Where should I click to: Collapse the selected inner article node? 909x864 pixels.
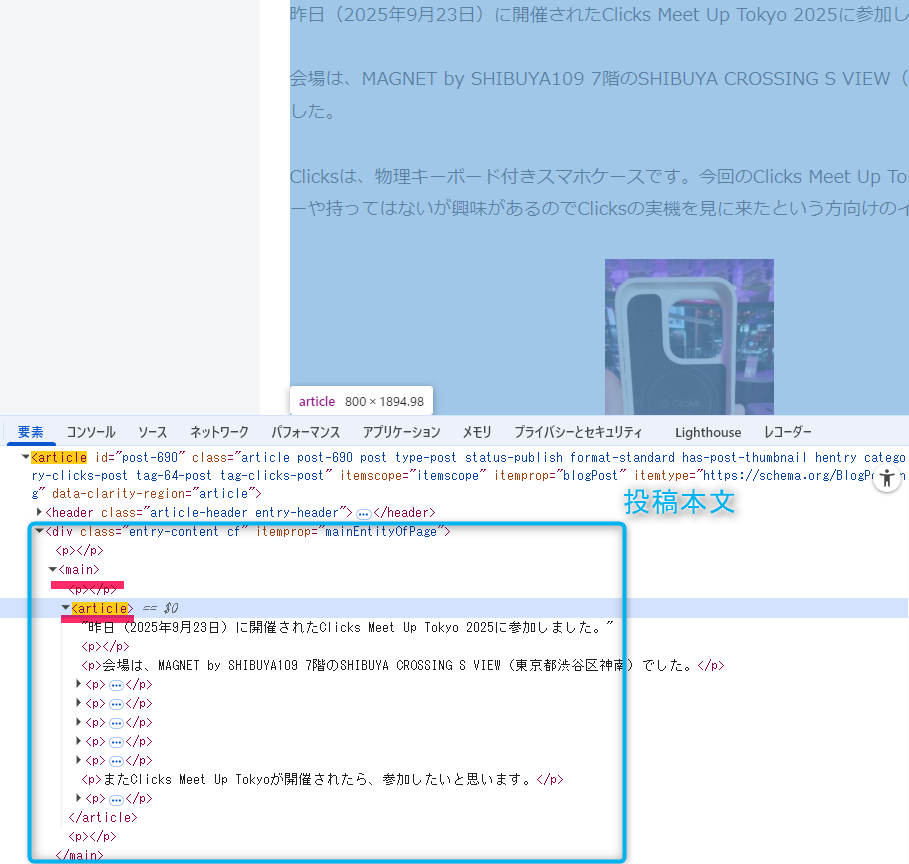coord(66,608)
